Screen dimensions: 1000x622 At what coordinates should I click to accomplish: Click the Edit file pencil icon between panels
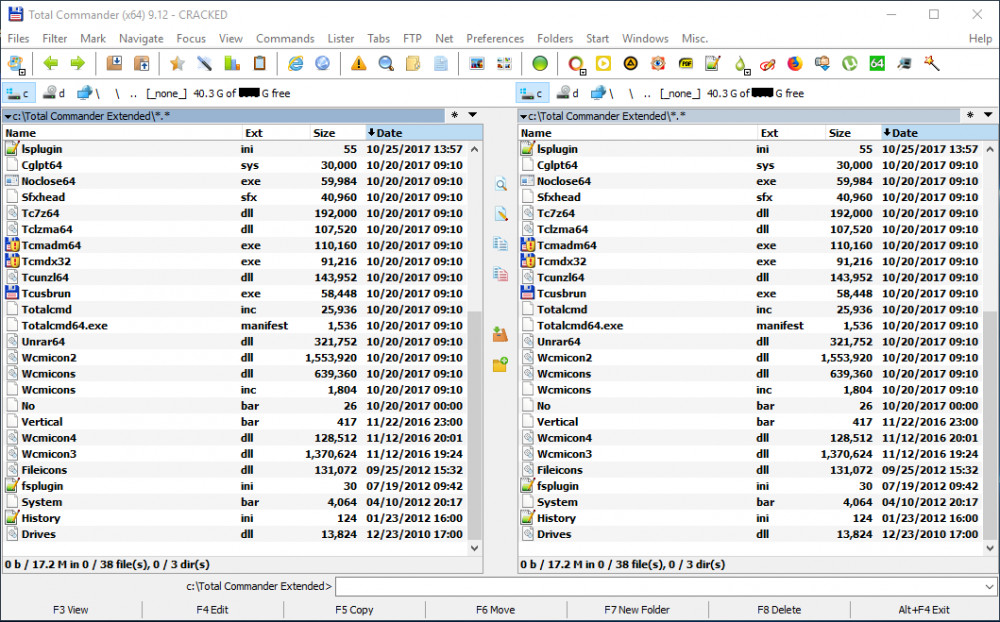(x=499, y=214)
